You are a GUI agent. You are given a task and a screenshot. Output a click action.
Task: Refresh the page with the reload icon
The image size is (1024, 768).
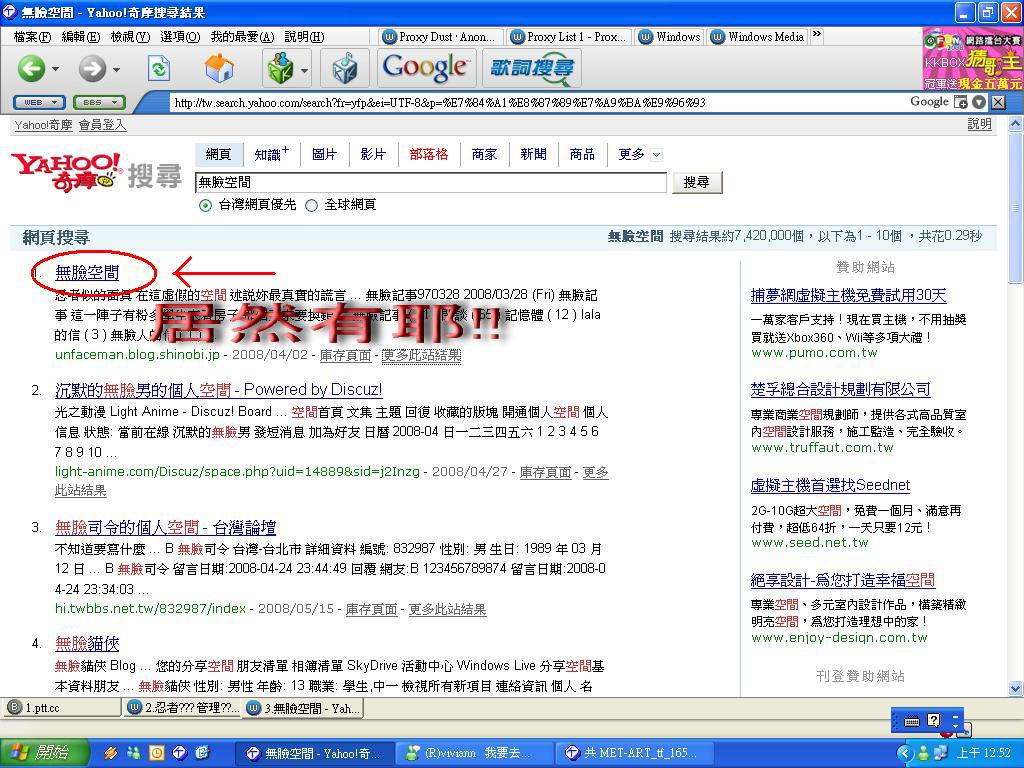tap(158, 68)
